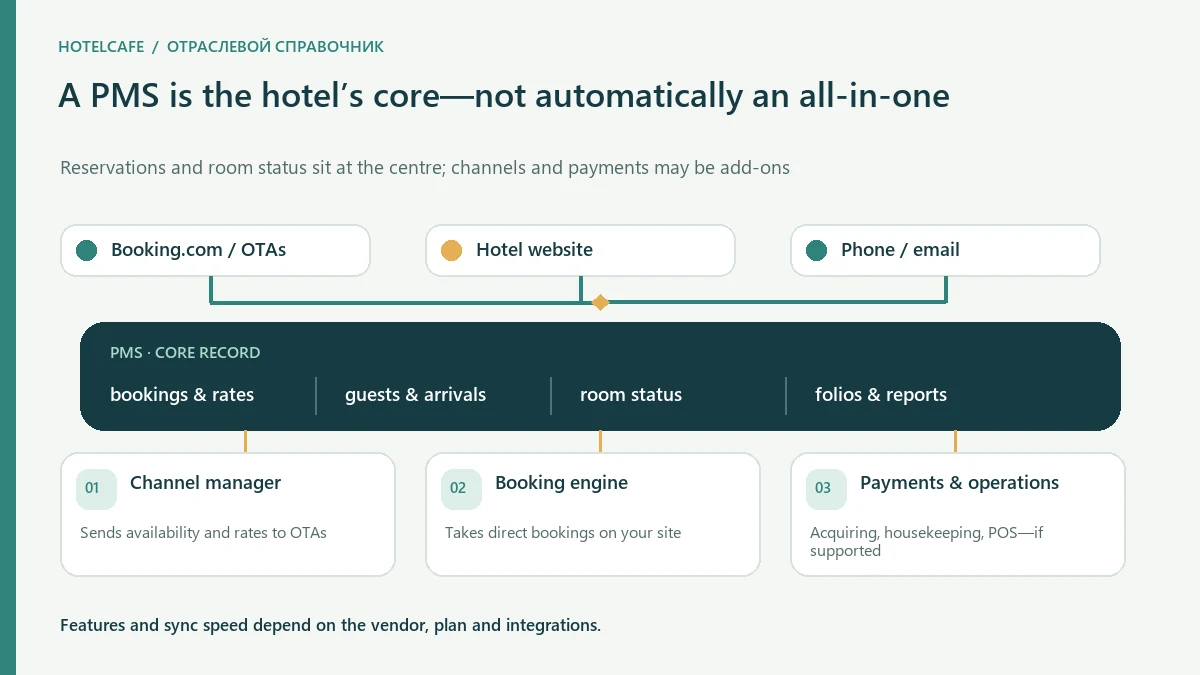Click the orange dot beside Hotel website

pyautogui.click(x=452, y=250)
